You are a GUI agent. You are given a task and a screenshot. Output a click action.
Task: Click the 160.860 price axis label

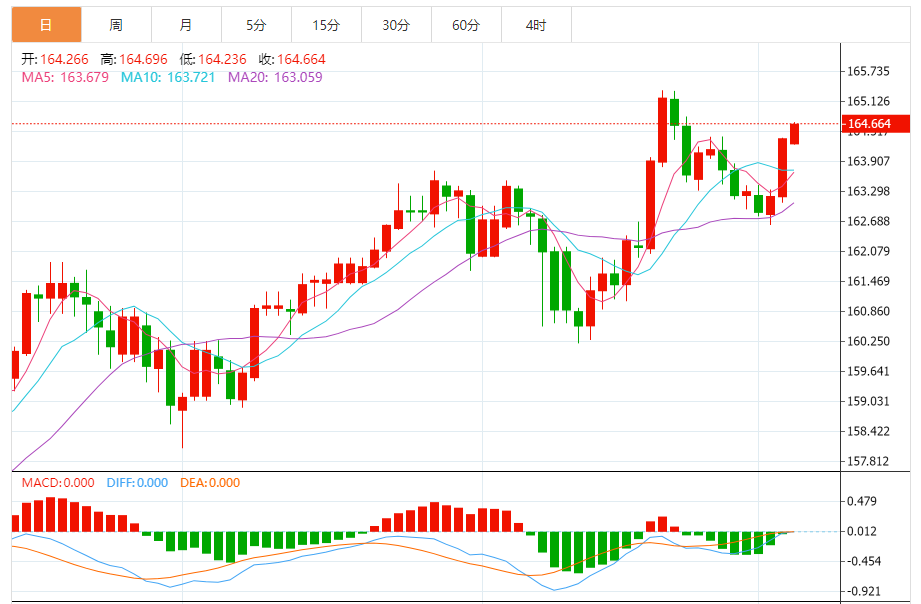click(x=868, y=311)
